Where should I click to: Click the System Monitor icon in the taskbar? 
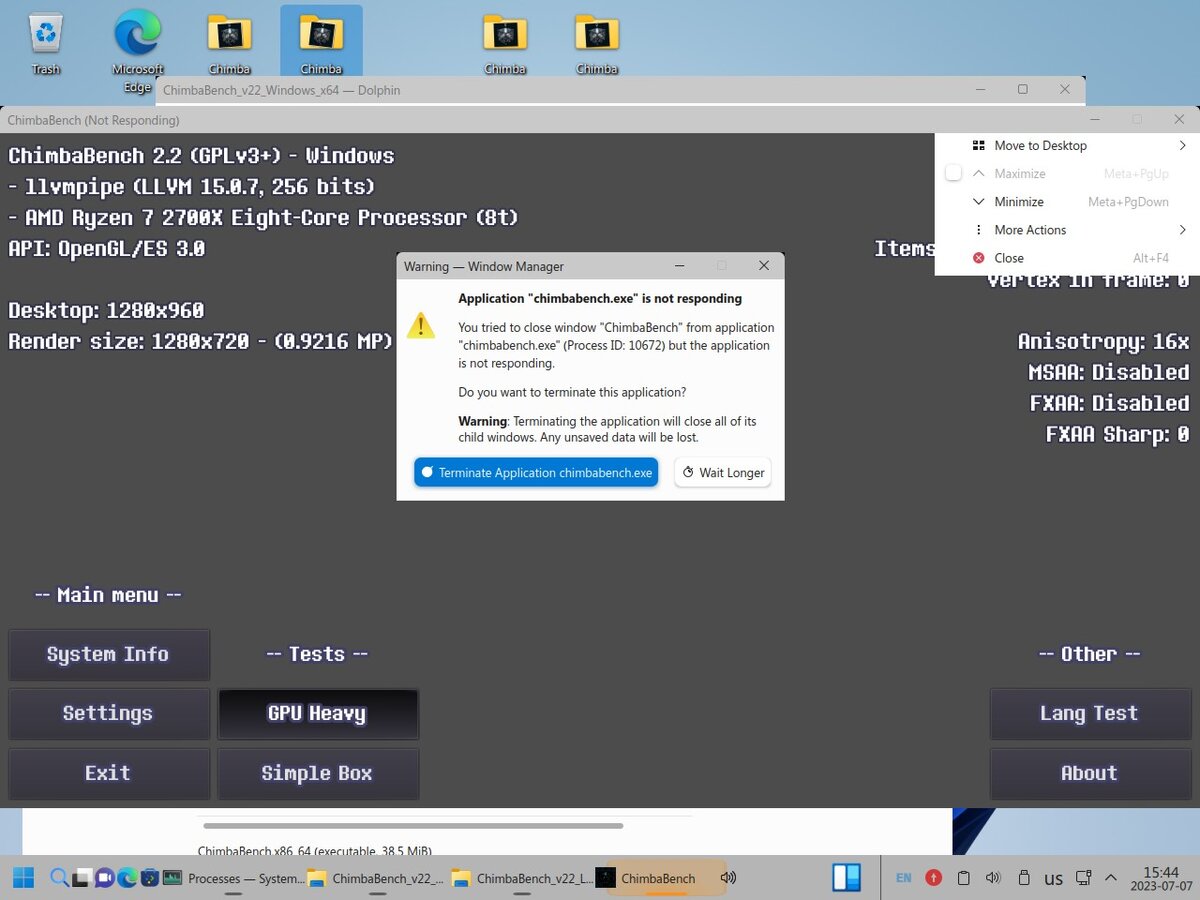tap(172, 877)
